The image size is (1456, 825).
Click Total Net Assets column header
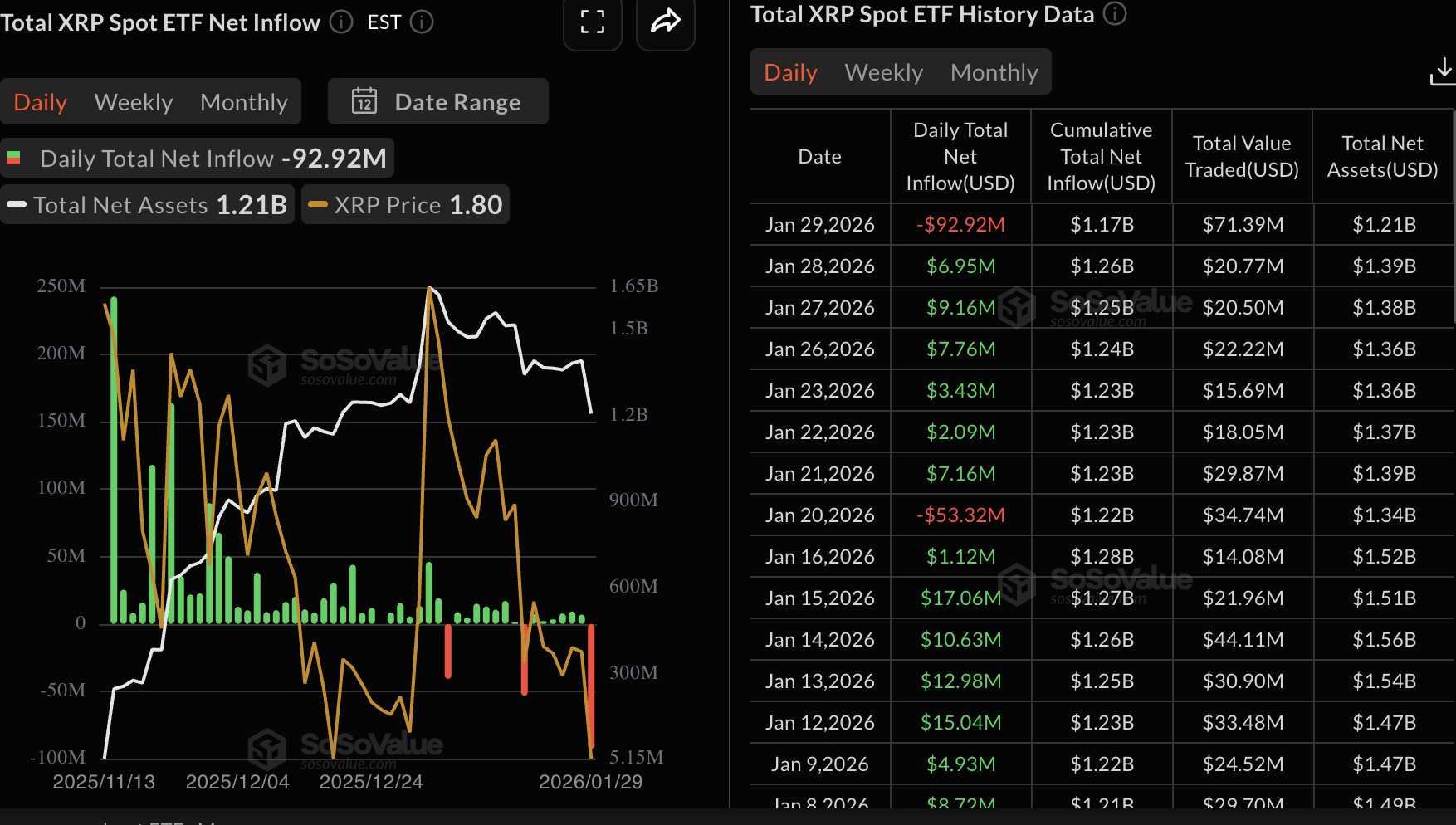coord(1382,156)
